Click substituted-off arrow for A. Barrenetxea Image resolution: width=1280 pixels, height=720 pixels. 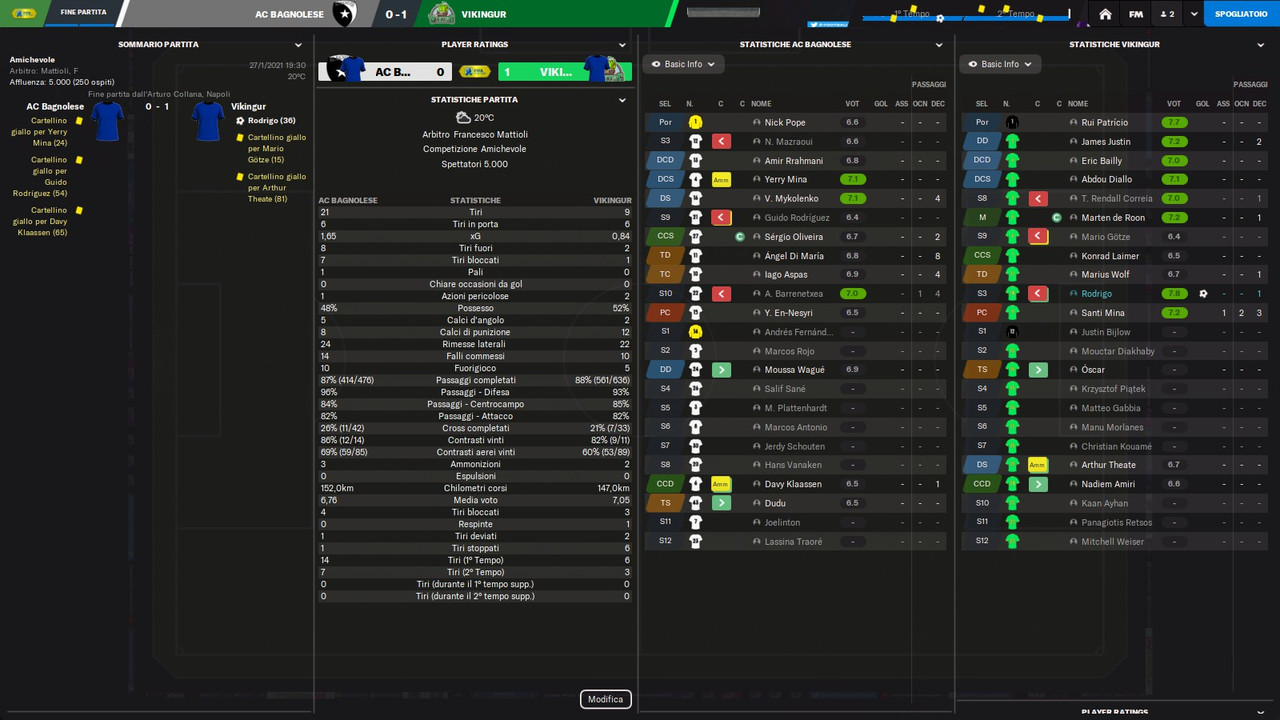pyautogui.click(x=721, y=294)
